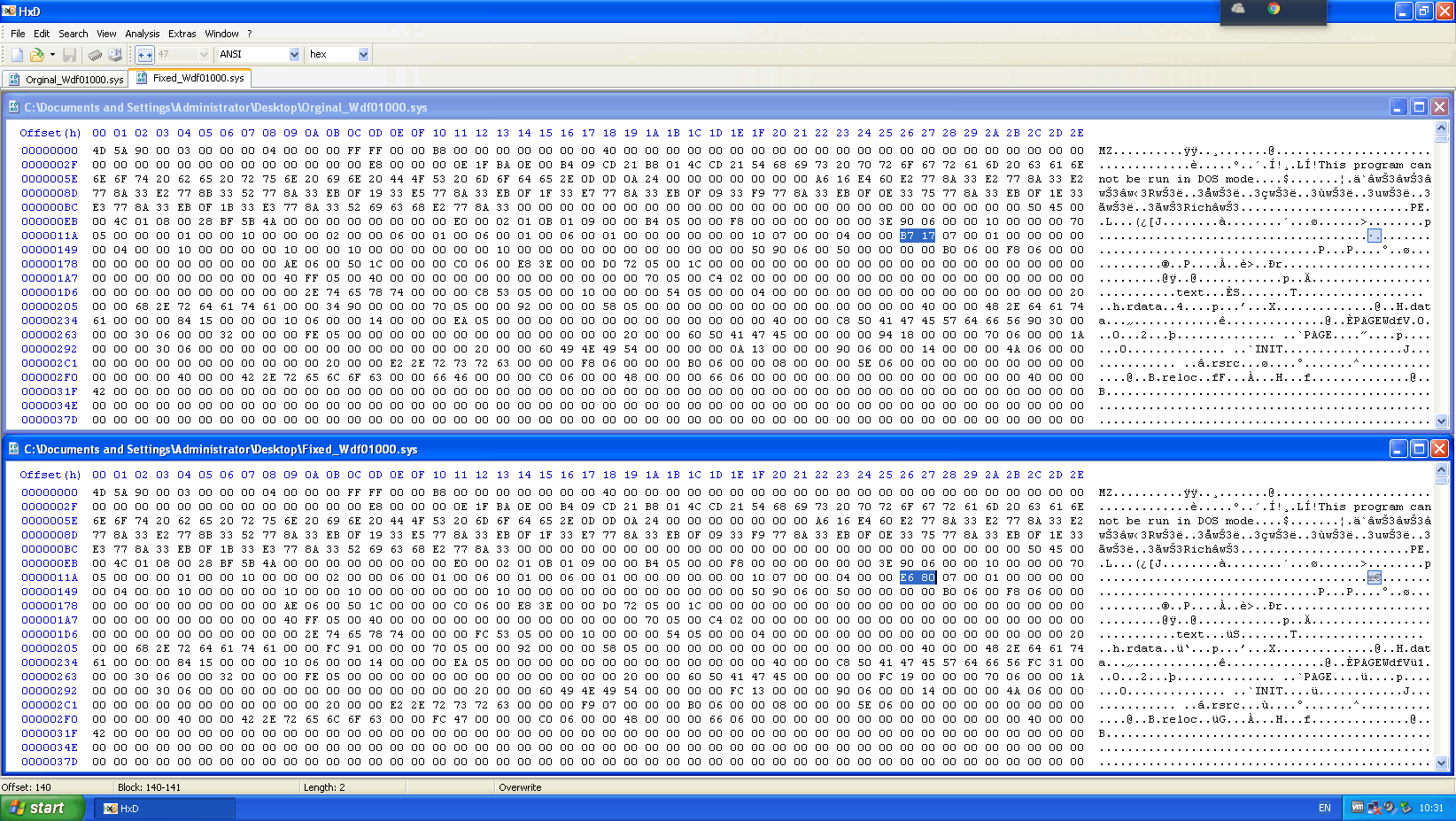Screen dimensions: 1456x821
Task: Maximize the Orginal_Wdf01000.sys child window
Action: (x=1419, y=107)
